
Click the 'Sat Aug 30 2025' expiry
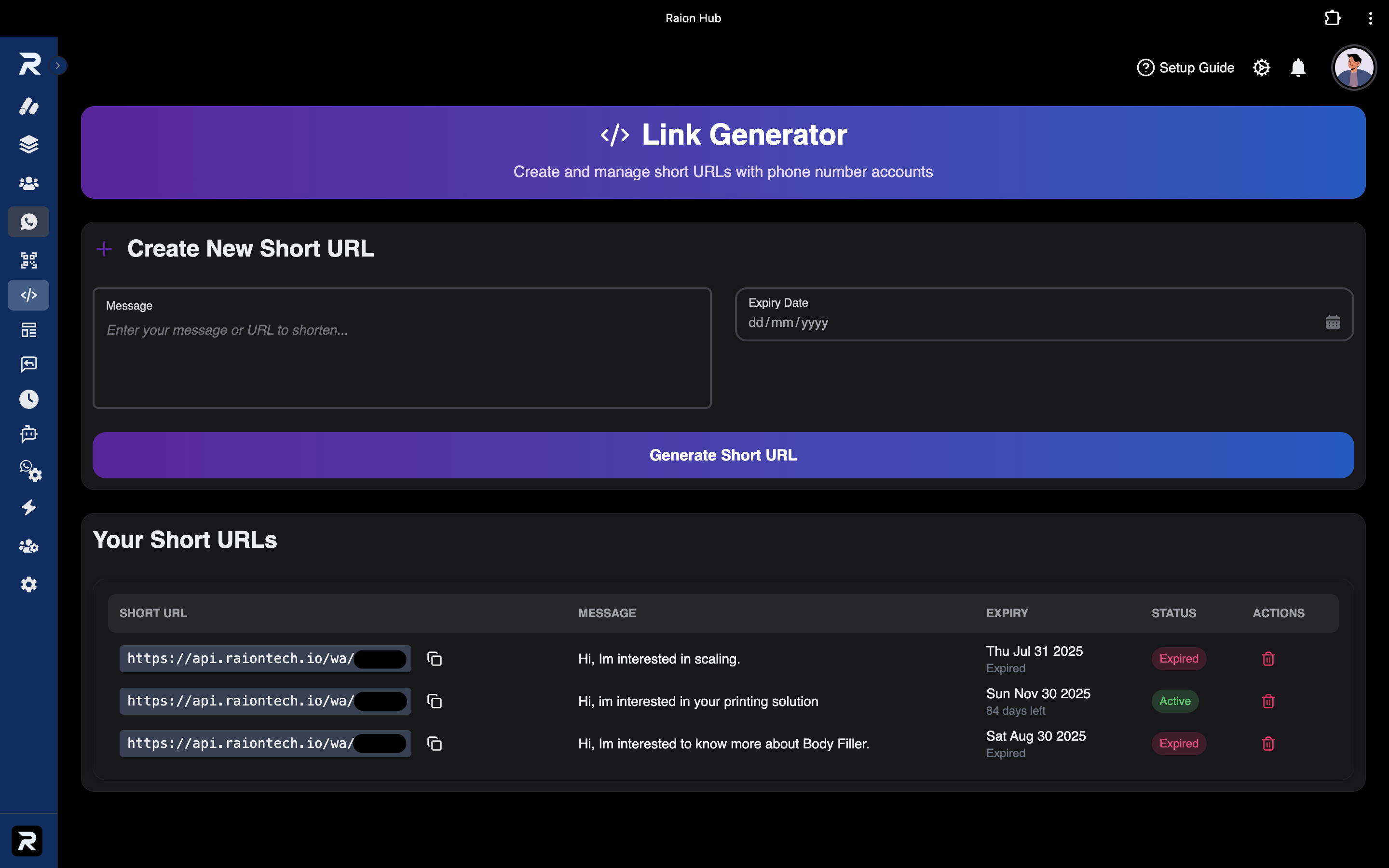[1036, 736]
